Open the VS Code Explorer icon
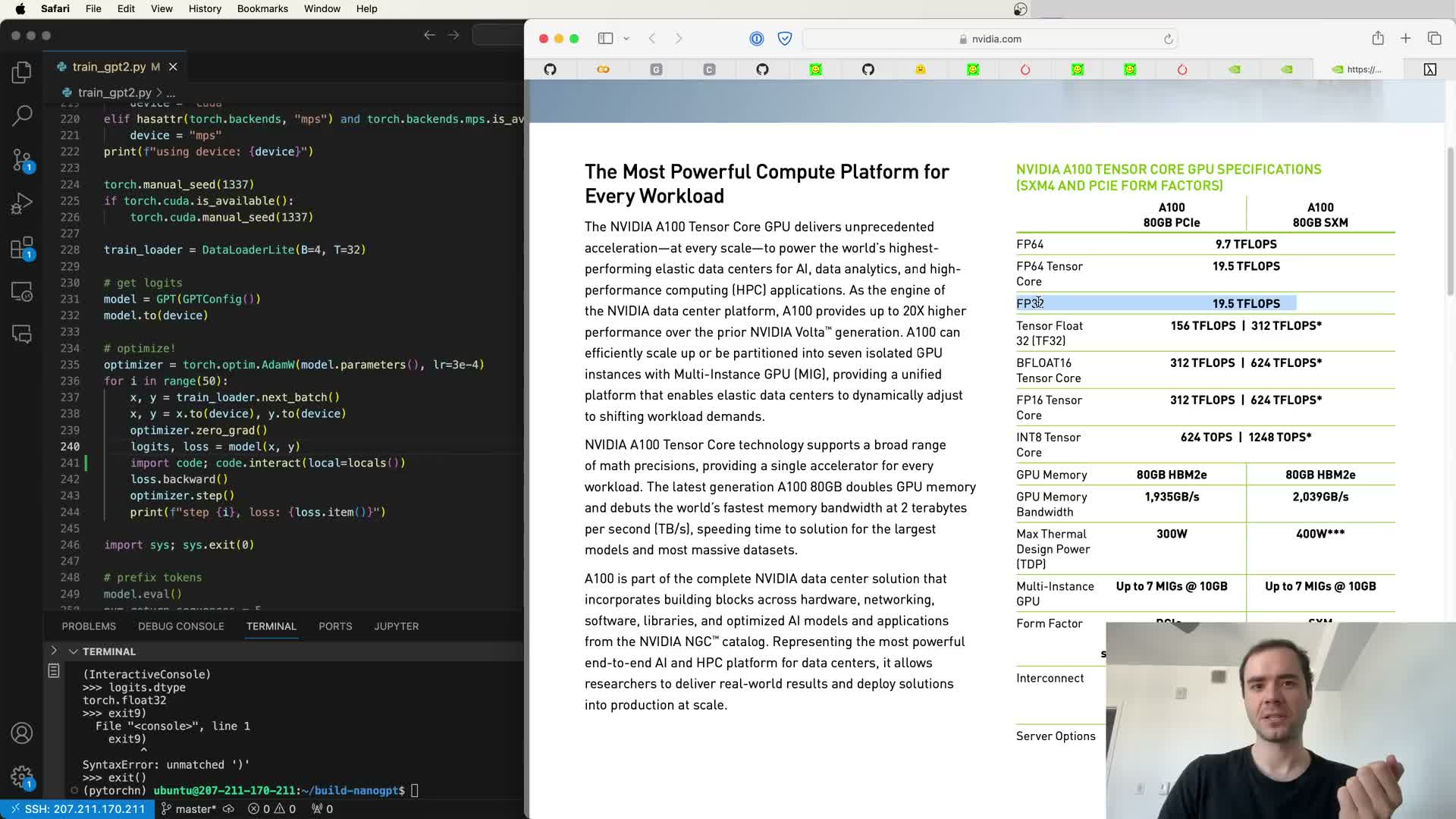The height and width of the screenshot is (819, 1456). [22, 73]
